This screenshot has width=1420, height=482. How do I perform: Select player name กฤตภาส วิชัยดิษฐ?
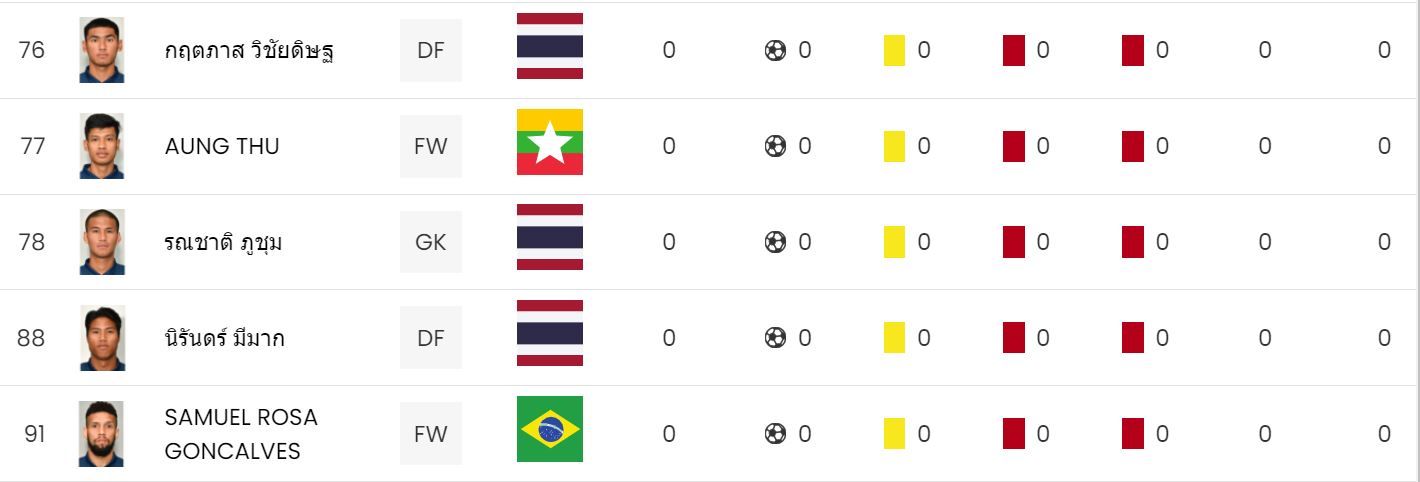point(249,50)
